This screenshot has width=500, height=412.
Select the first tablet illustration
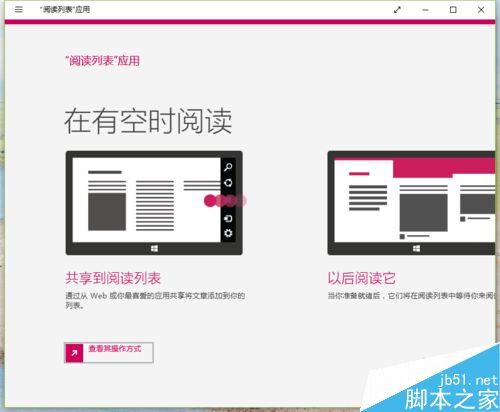click(x=154, y=203)
